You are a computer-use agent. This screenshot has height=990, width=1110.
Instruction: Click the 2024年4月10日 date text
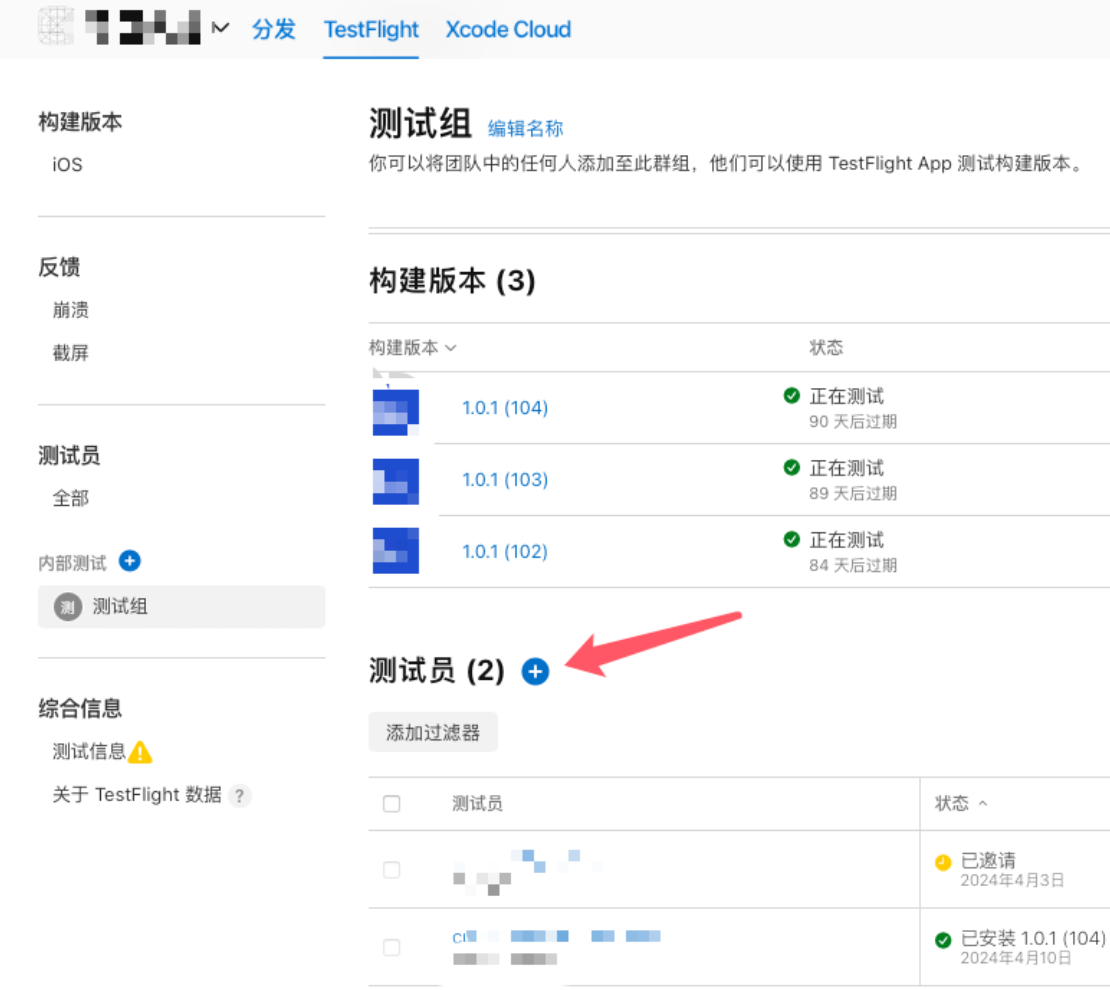point(1015,959)
